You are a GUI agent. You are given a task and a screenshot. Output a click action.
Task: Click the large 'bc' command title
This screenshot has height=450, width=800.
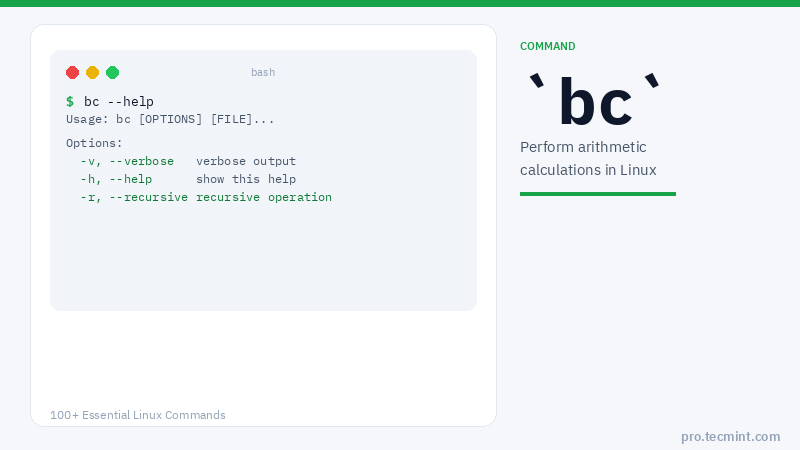(595, 101)
